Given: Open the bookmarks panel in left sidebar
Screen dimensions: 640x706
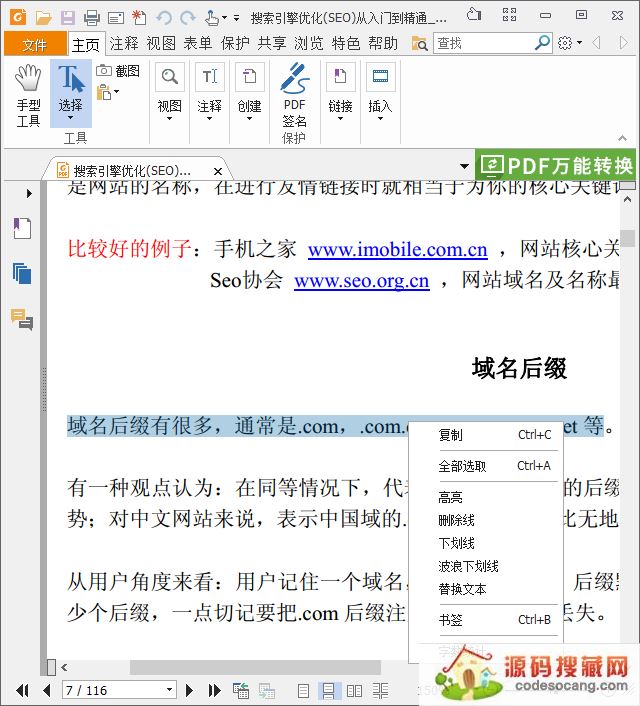Looking at the screenshot, I should pyautogui.click(x=22, y=229).
